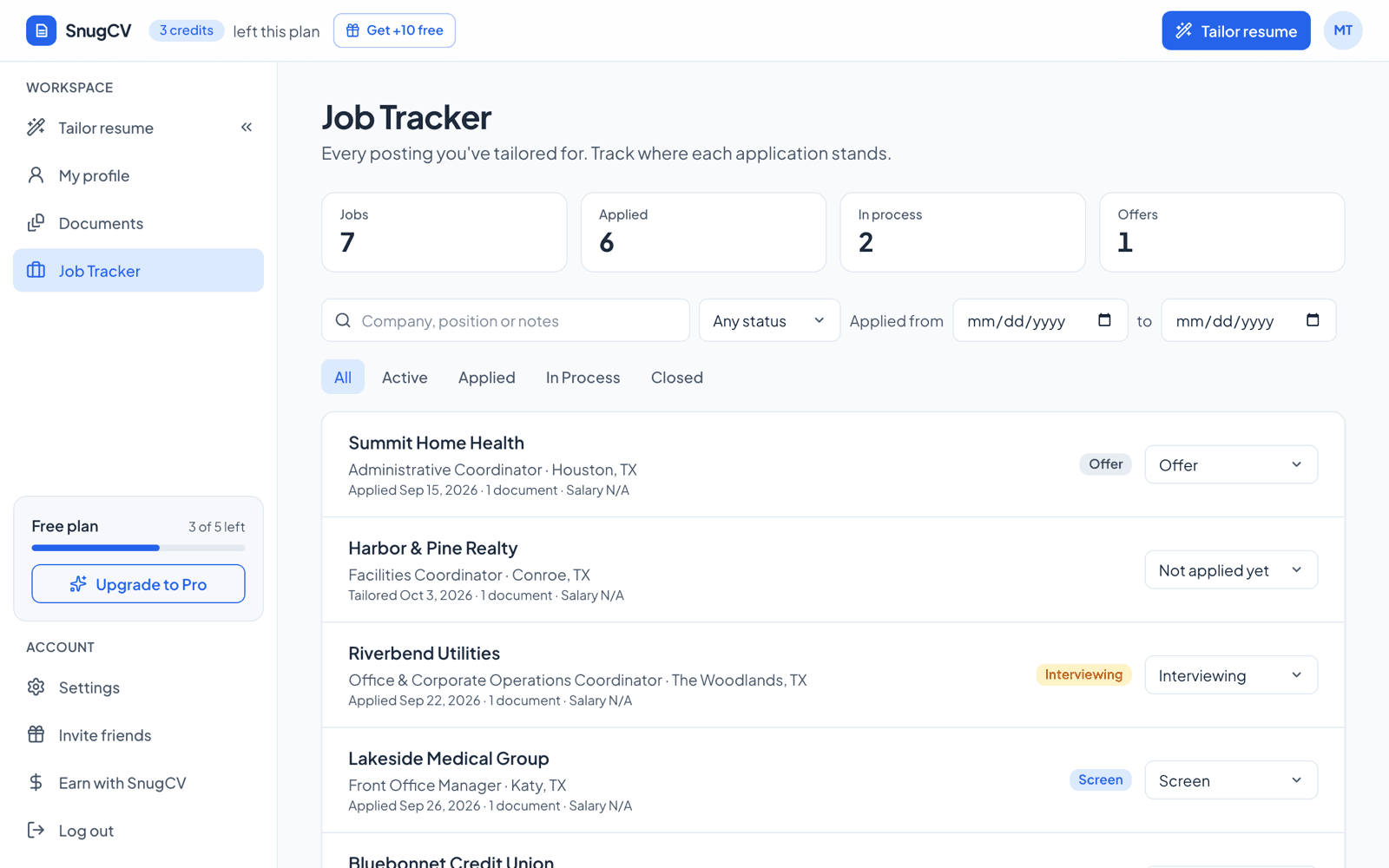Click the Summit Home Health company name
Image resolution: width=1389 pixels, height=868 pixels.
click(436, 443)
